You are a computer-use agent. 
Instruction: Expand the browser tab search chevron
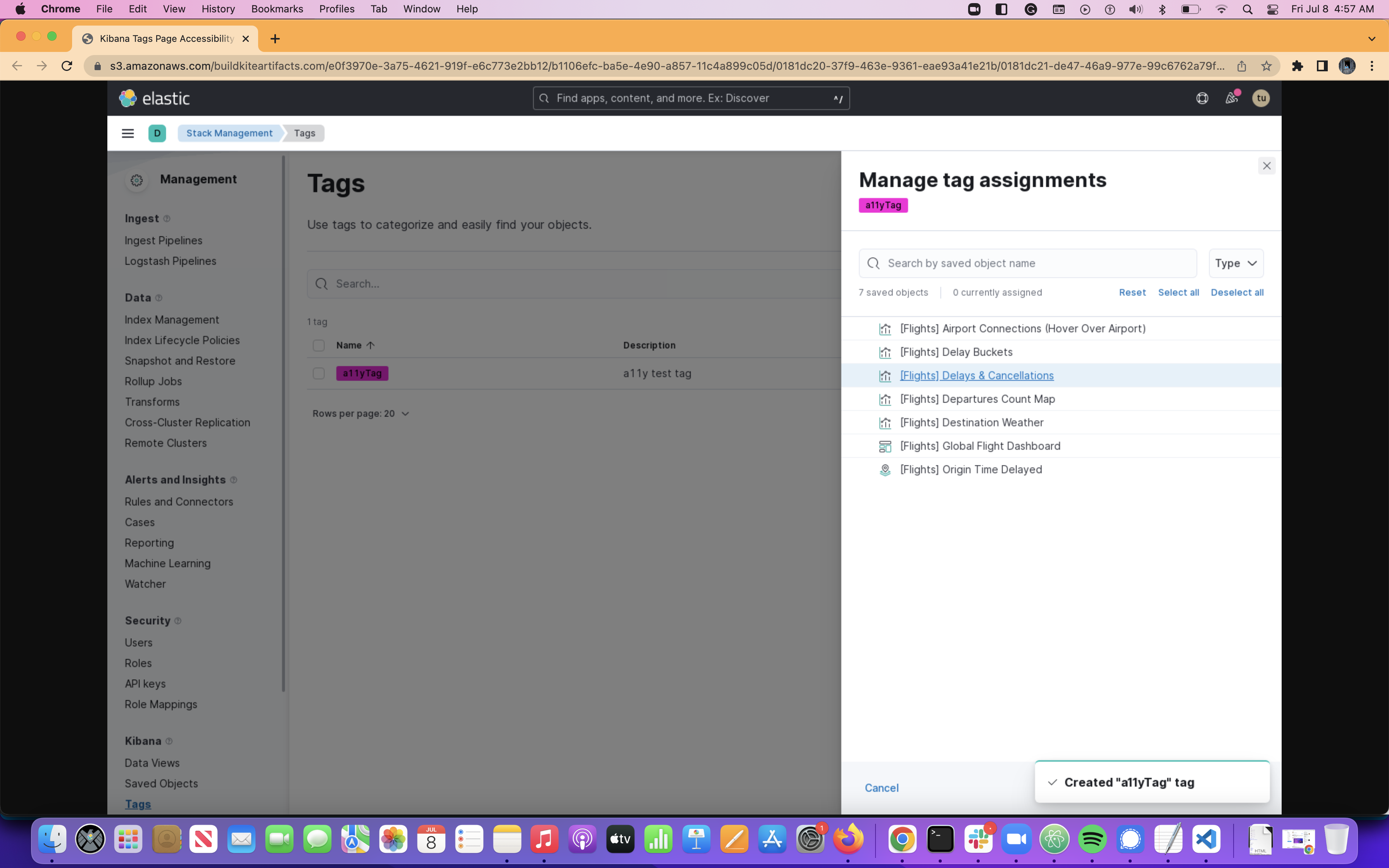(1372, 38)
